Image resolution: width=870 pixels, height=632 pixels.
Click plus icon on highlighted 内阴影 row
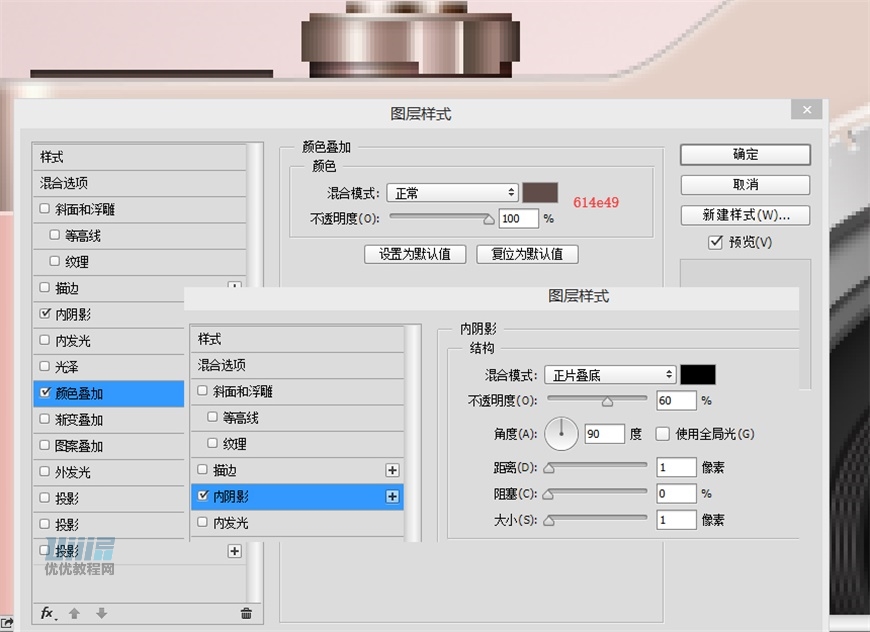pos(392,497)
